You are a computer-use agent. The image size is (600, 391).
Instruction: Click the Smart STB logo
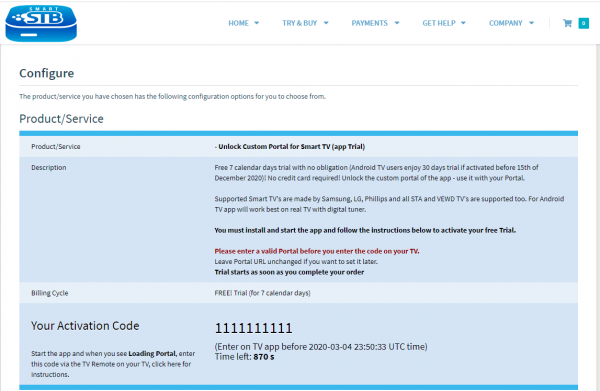tap(41, 23)
